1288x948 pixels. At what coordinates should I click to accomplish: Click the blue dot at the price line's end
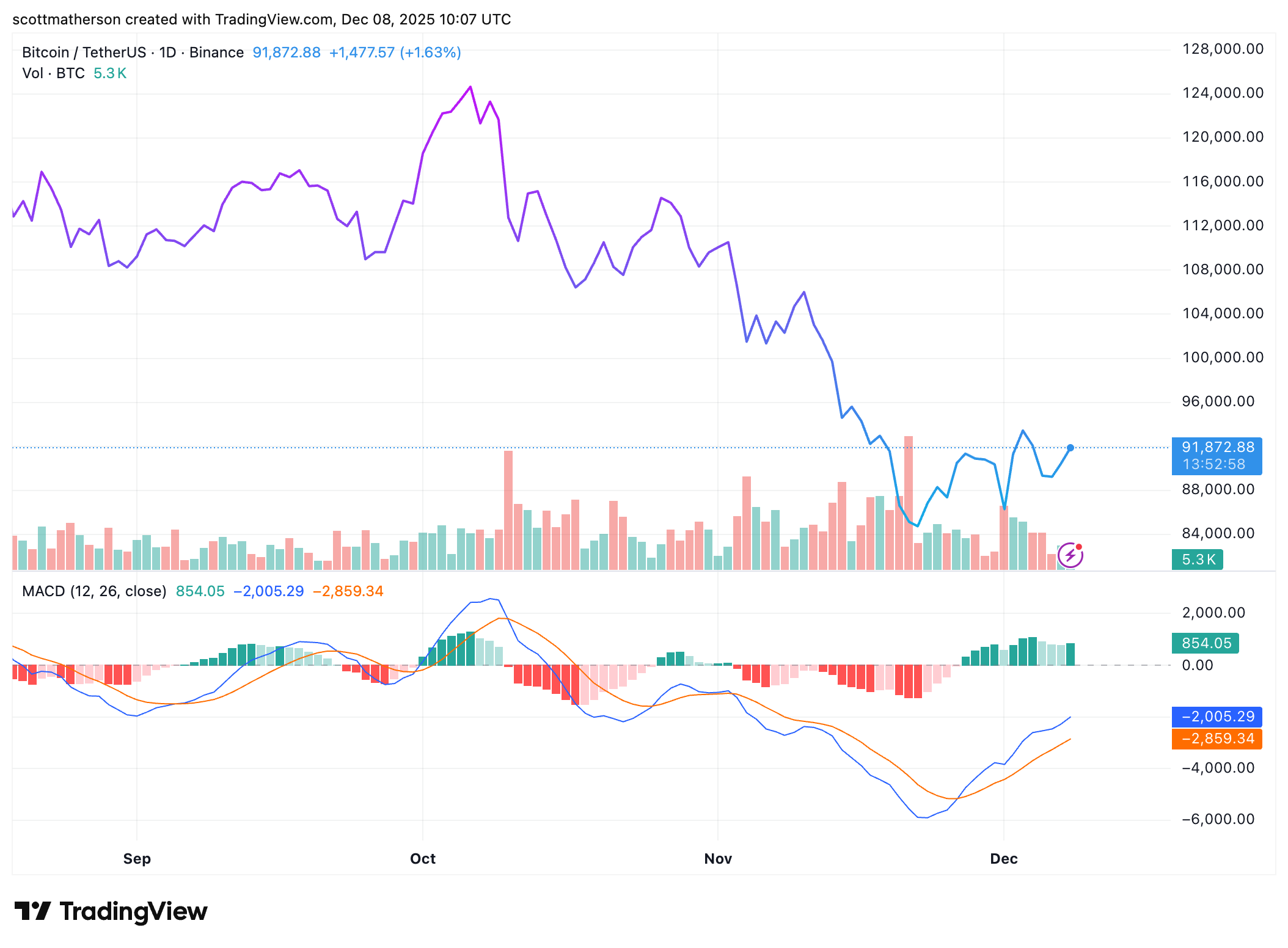[x=1070, y=448]
